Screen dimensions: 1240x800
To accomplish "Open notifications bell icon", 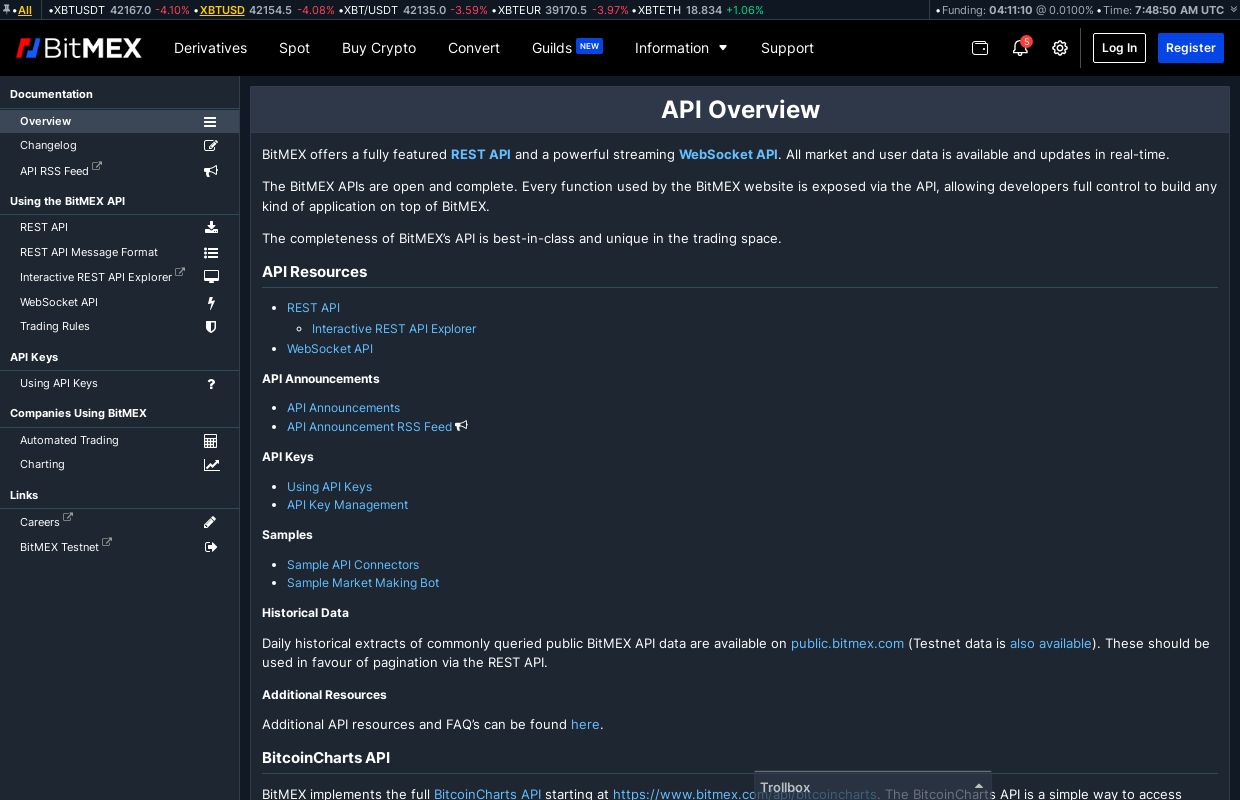I will point(1020,47).
